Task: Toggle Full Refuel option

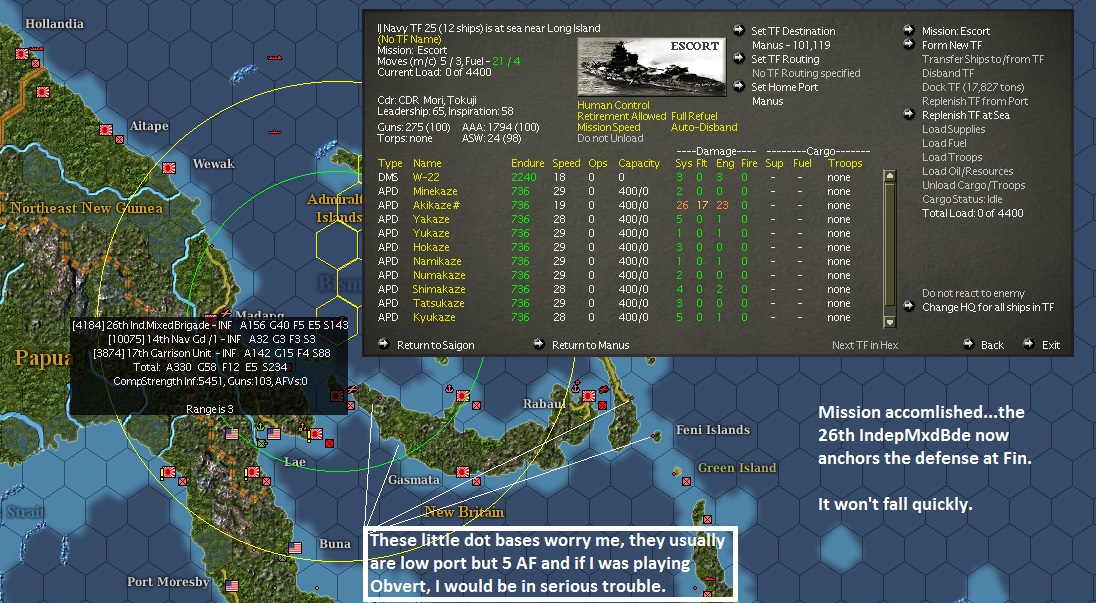Action: click(694, 116)
